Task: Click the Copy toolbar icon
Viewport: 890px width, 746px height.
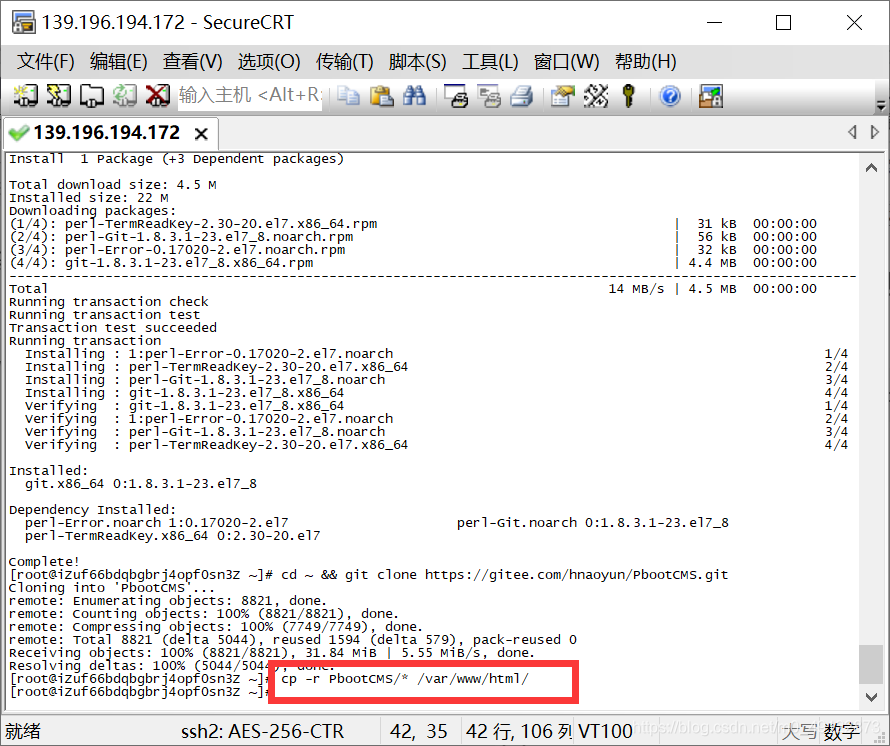Action: [x=348, y=96]
